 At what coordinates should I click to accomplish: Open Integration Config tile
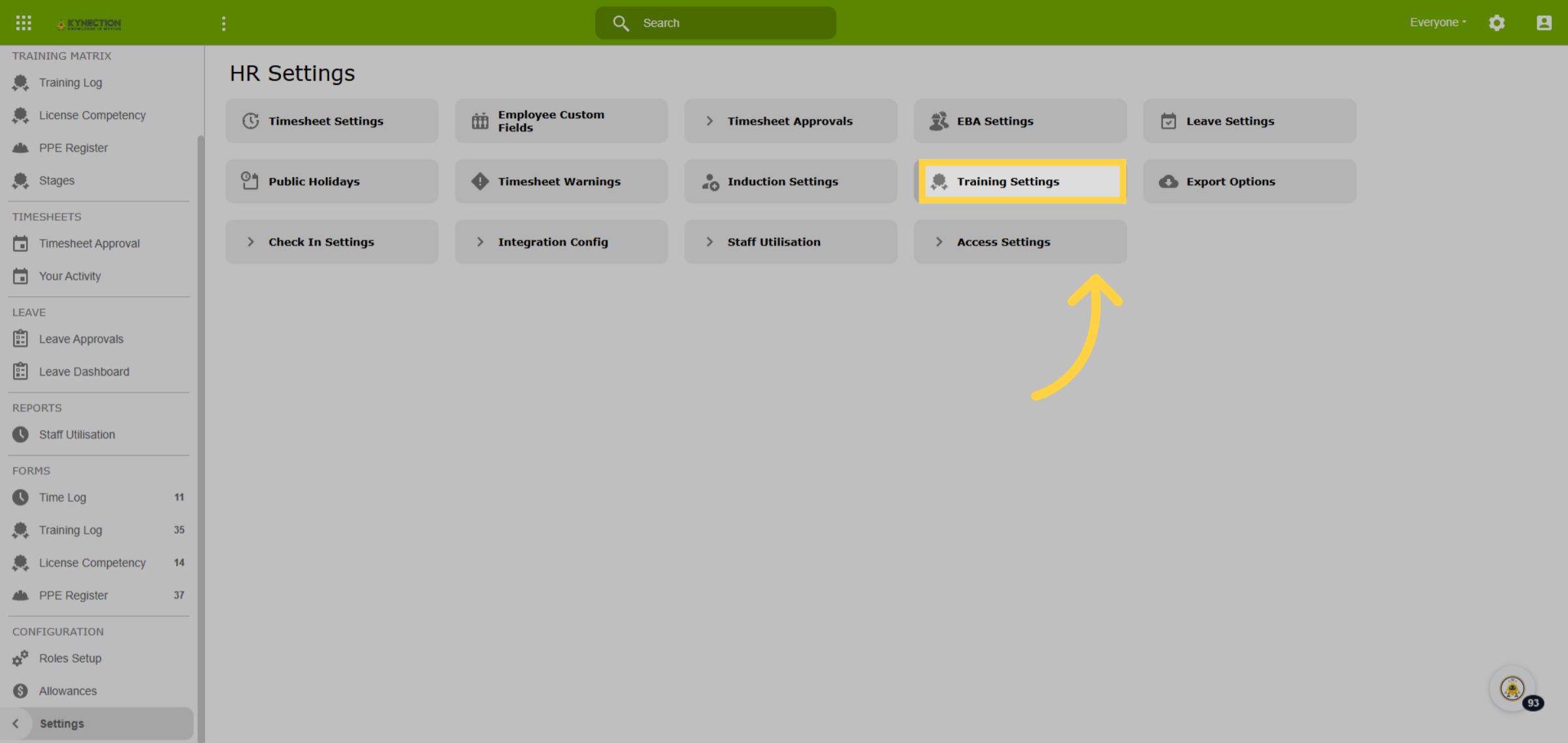[x=561, y=242]
